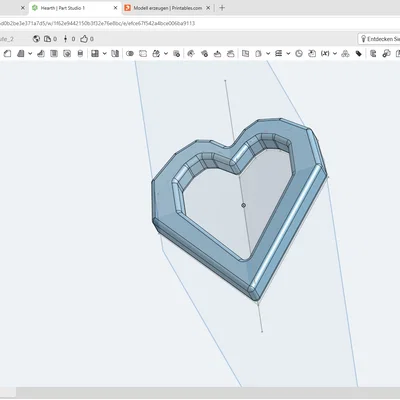Click the Hole tool icon
This screenshot has width=400, height=400.
(80, 53)
